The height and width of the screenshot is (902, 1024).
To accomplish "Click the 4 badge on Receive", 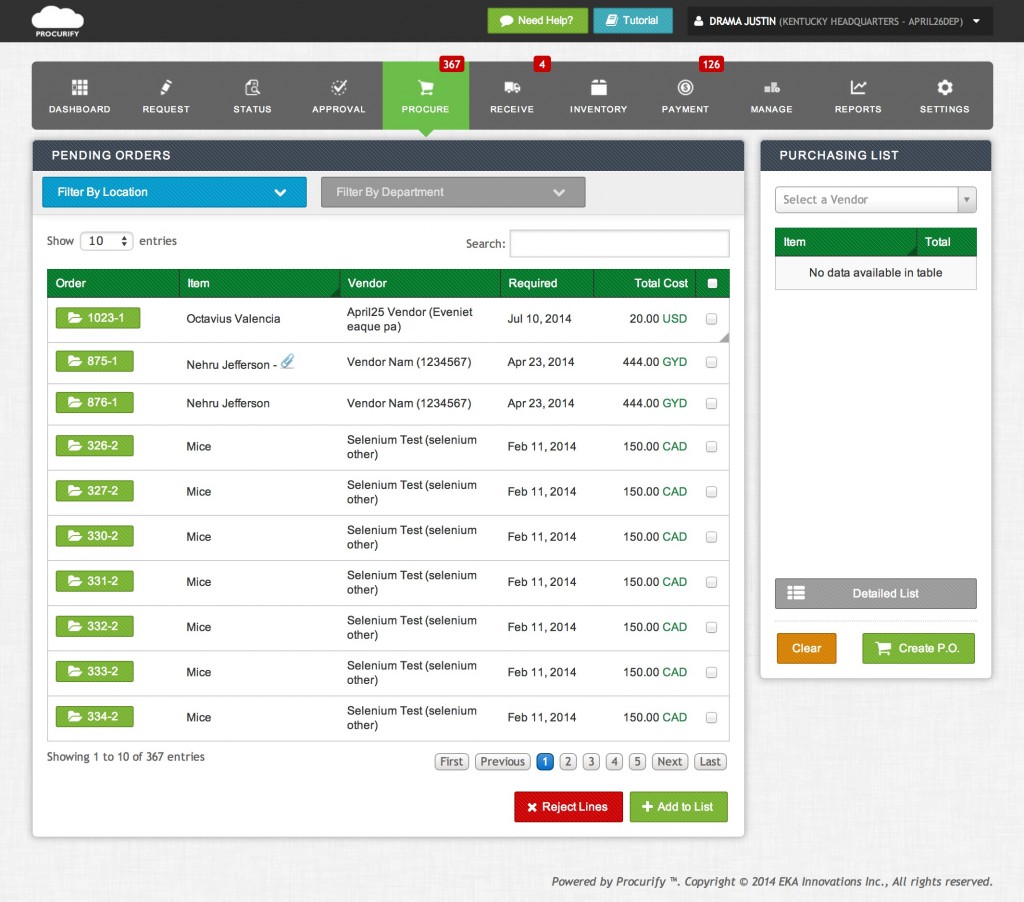I will [542, 64].
